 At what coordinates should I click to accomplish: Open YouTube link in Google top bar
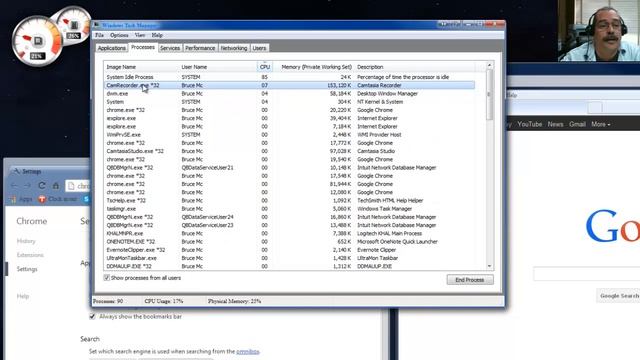pos(530,124)
